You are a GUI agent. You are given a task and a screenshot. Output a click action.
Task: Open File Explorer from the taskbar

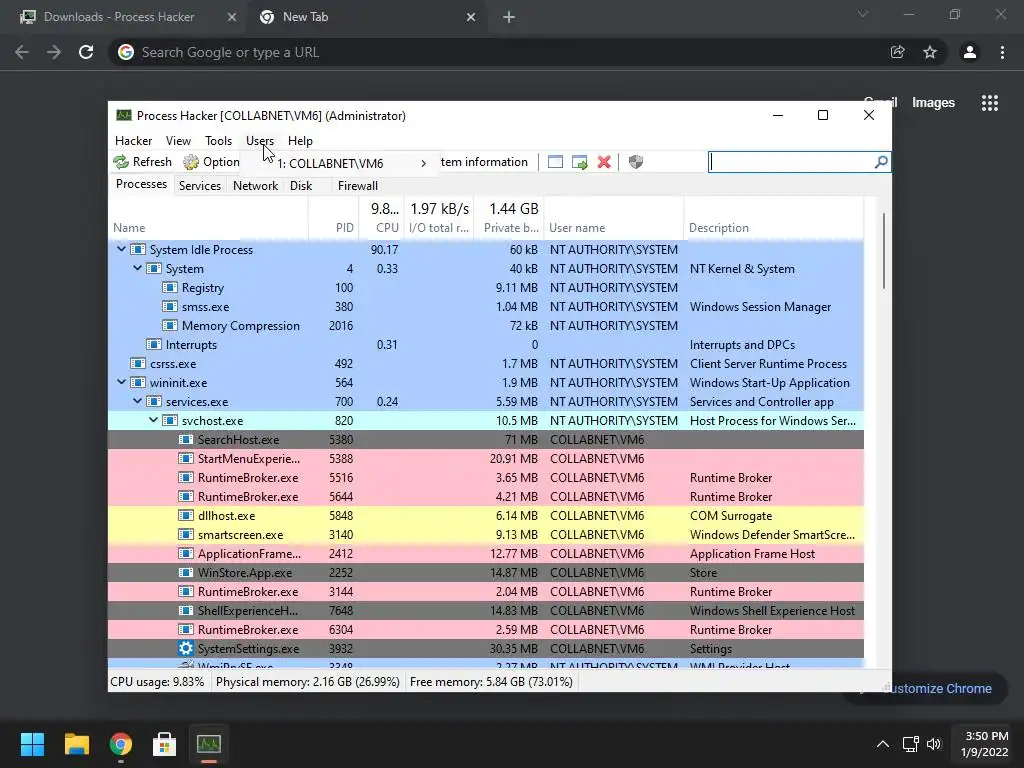click(x=76, y=744)
